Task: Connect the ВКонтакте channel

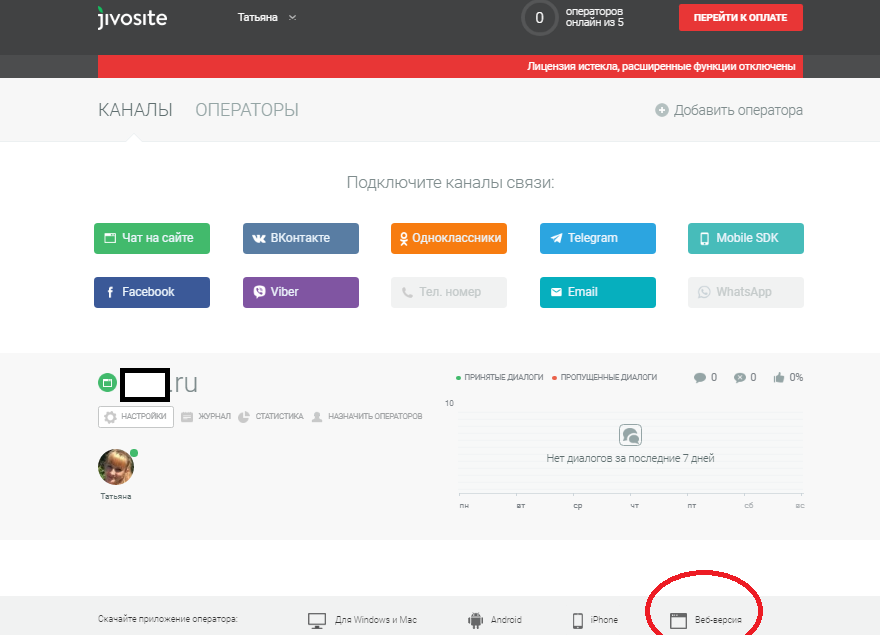Action: [x=300, y=238]
